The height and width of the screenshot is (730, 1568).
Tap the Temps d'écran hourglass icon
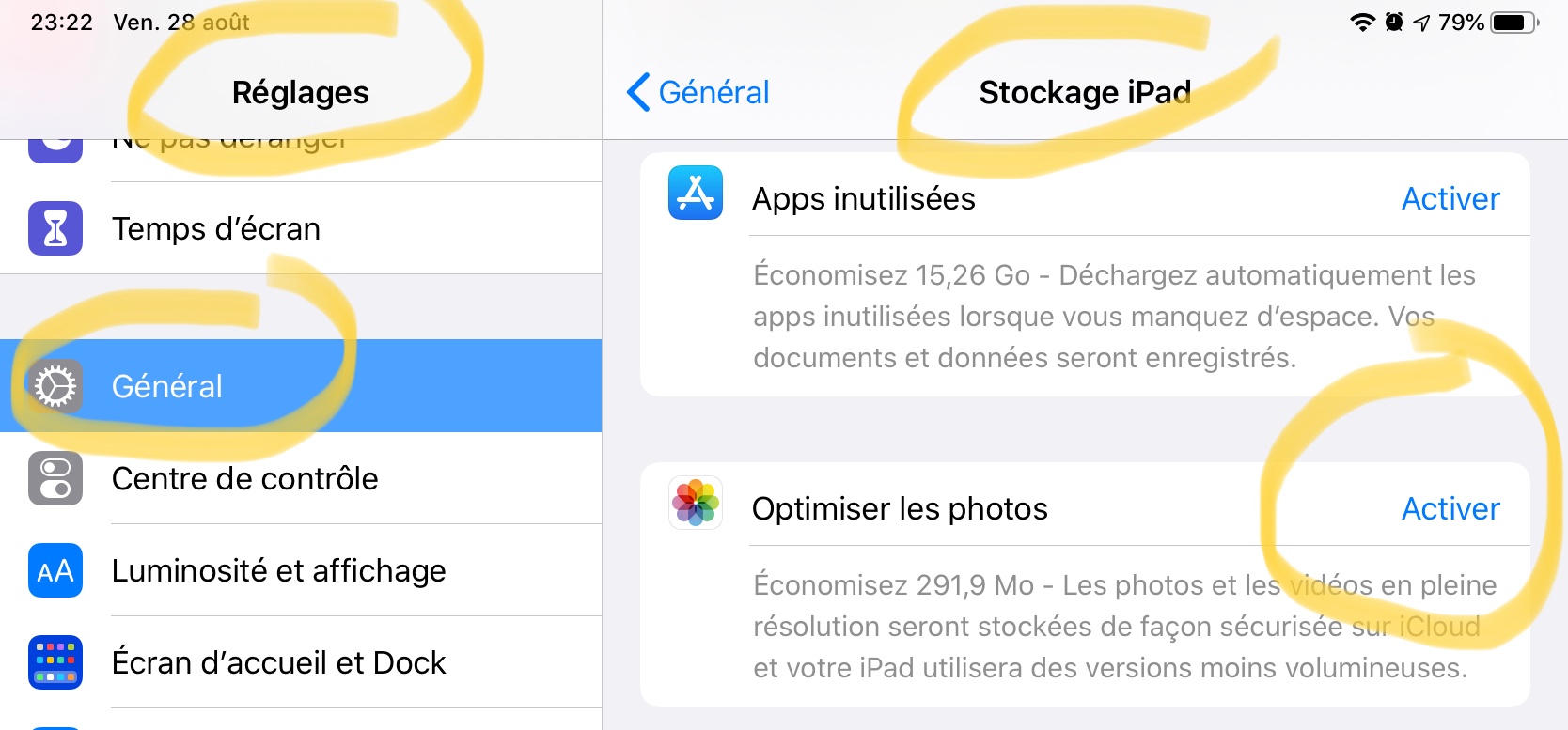pyautogui.click(x=55, y=228)
